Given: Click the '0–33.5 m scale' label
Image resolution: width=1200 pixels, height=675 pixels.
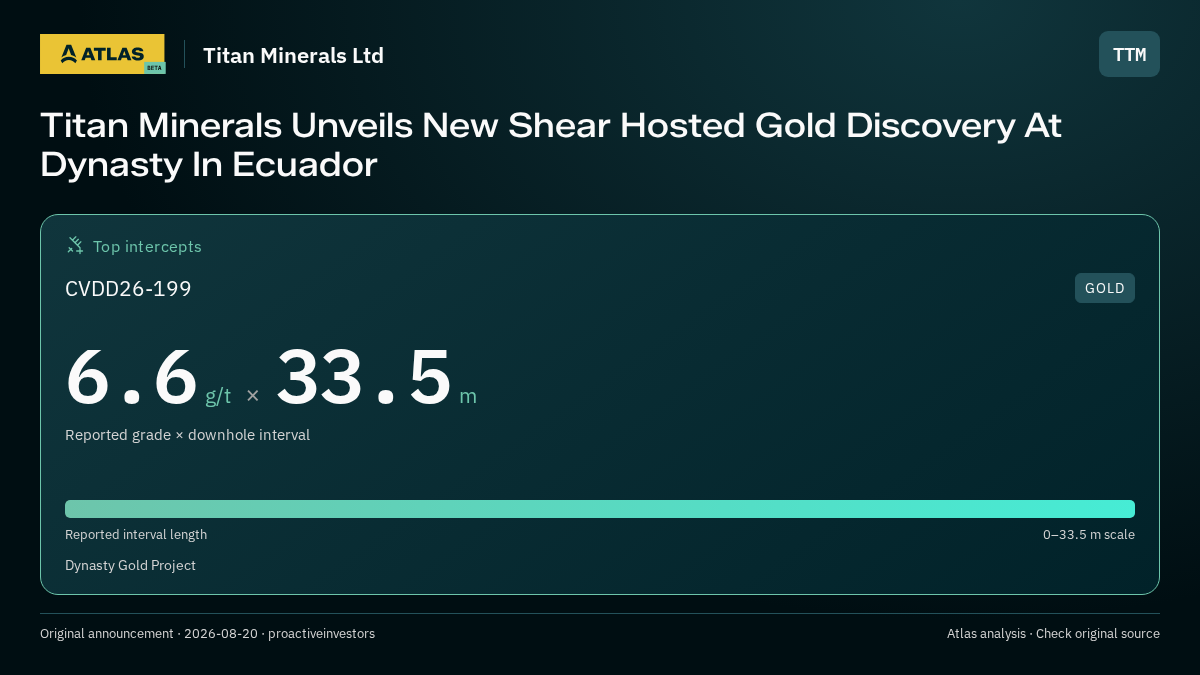Looking at the screenshot, I should tap(1089, 534).
